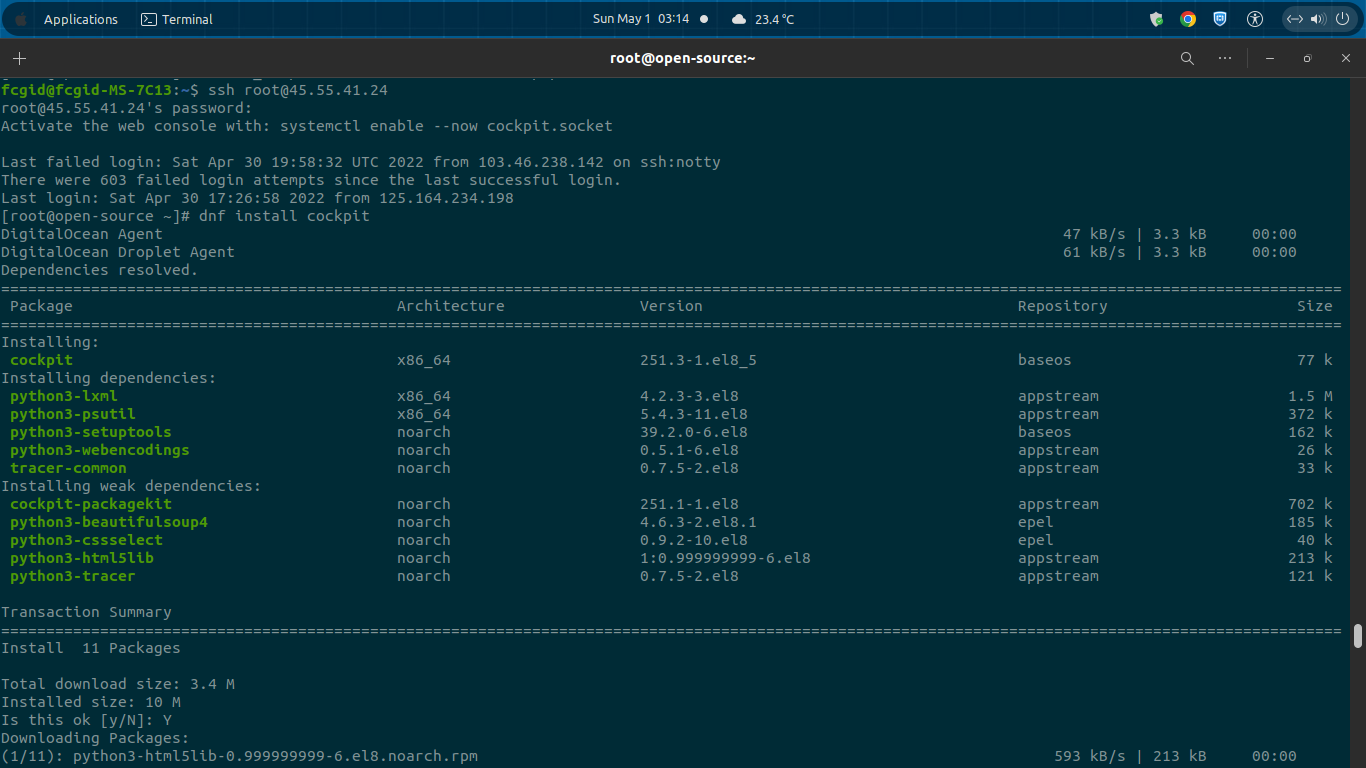1366x768 pixels.
Task: Minimize the terminal window
Action: point(1270,58)
